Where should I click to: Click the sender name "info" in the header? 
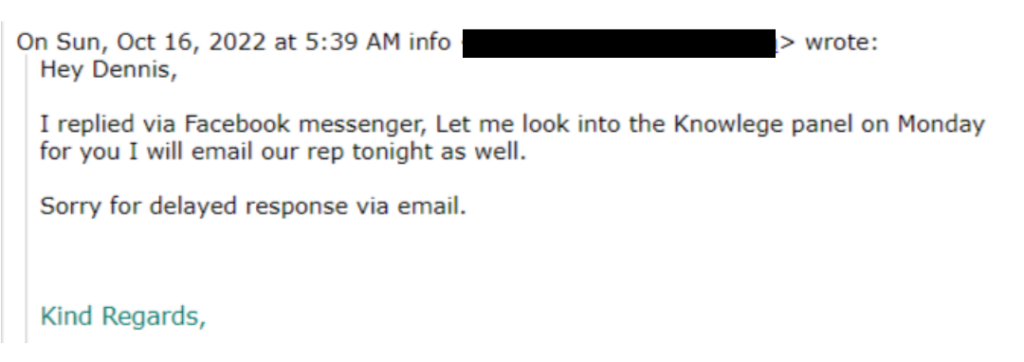[x=430, y=42]
